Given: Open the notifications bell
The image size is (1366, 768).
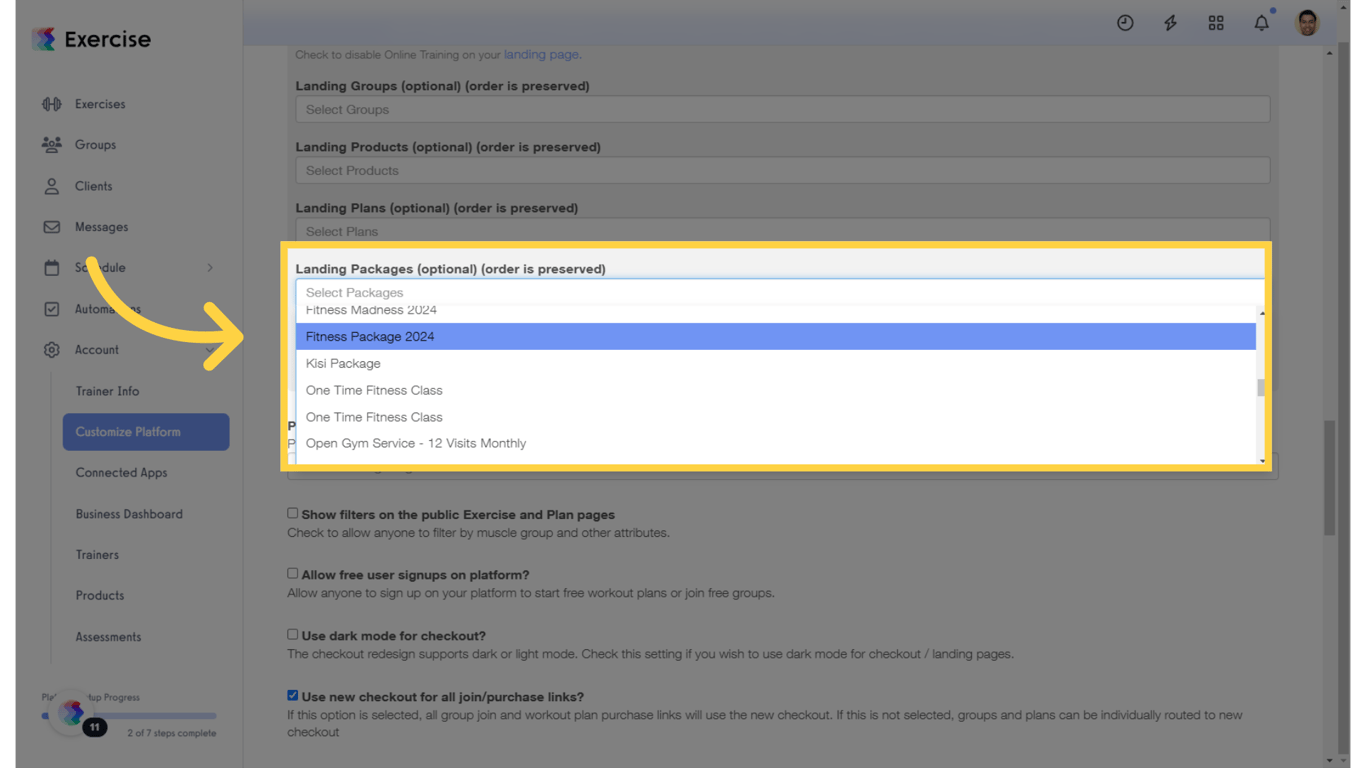Looking at the screenshot, I should [1261, 23].
